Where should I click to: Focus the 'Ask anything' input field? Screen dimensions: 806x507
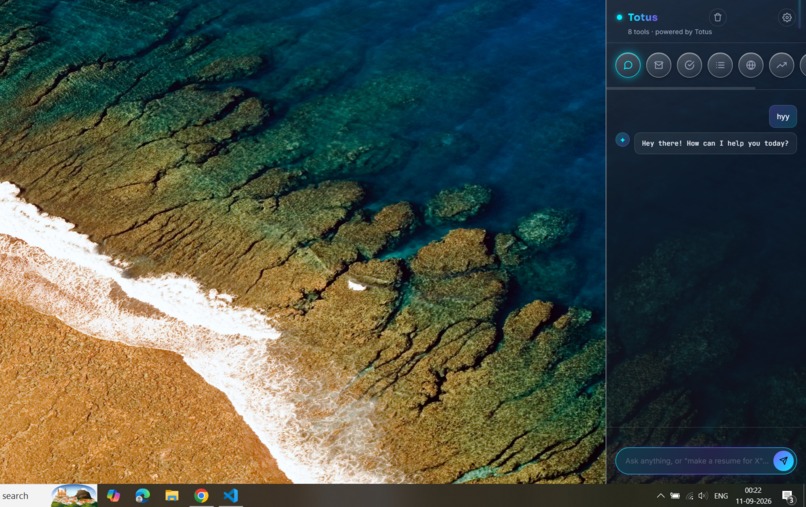[696, 461]
